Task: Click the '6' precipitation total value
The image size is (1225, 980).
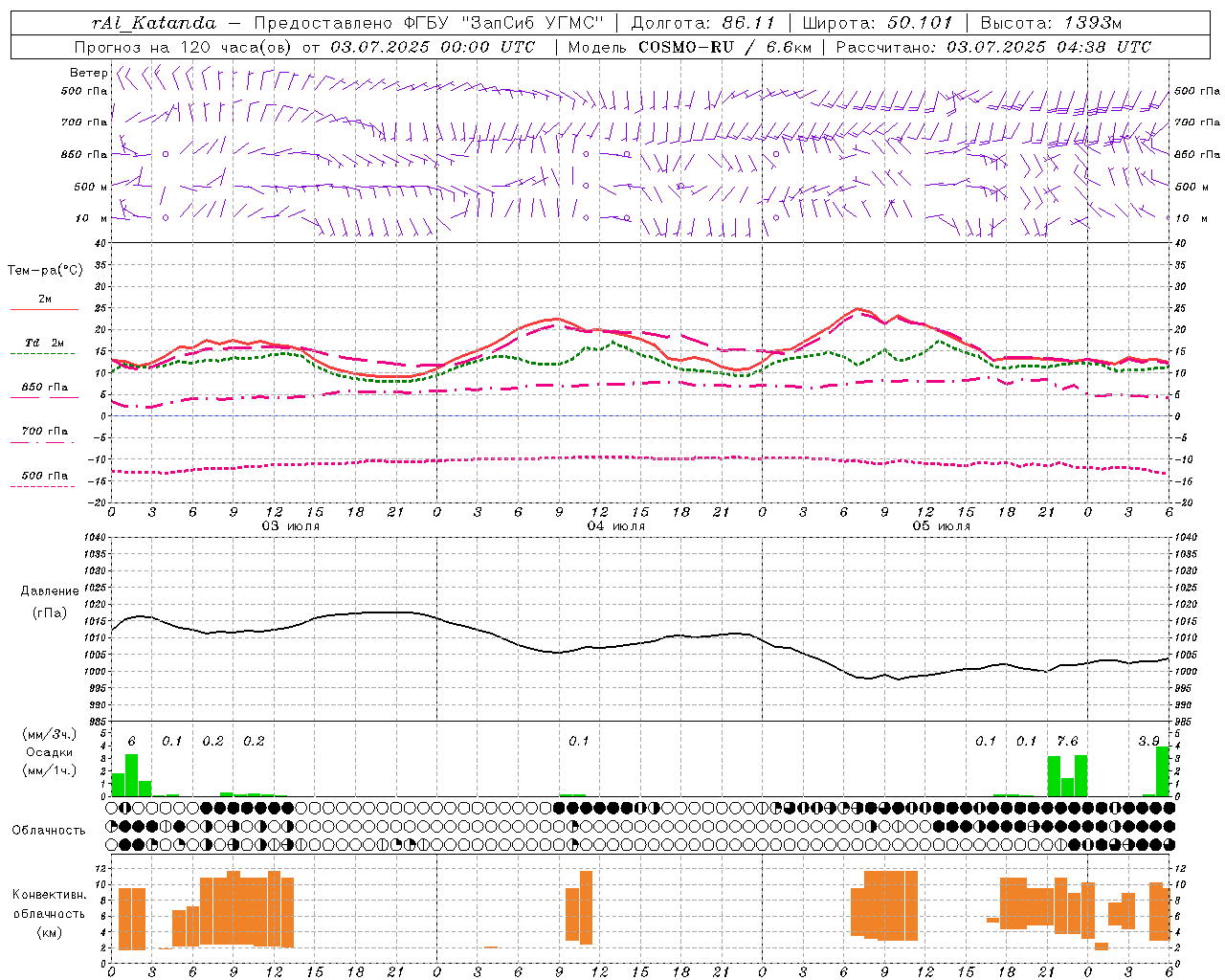Action: click(x=131, y=742)
